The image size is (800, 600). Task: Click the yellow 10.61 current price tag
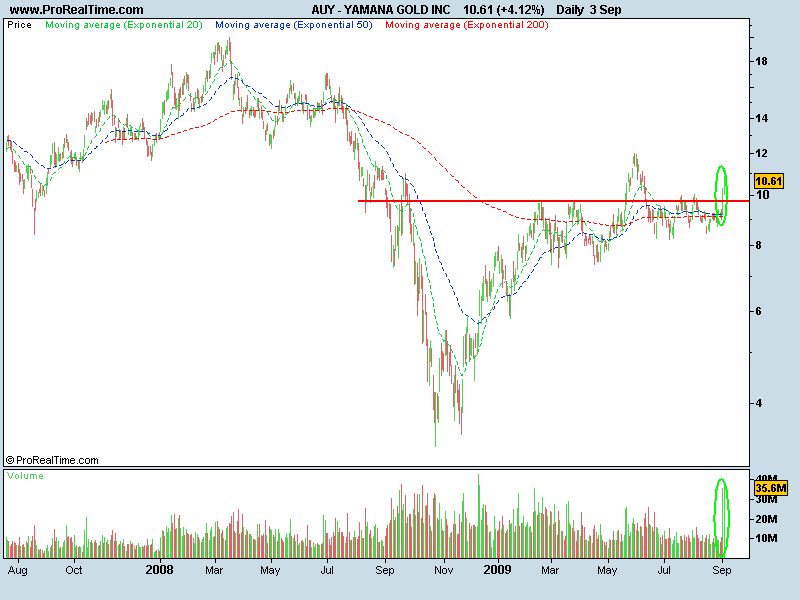coord(768,181)
